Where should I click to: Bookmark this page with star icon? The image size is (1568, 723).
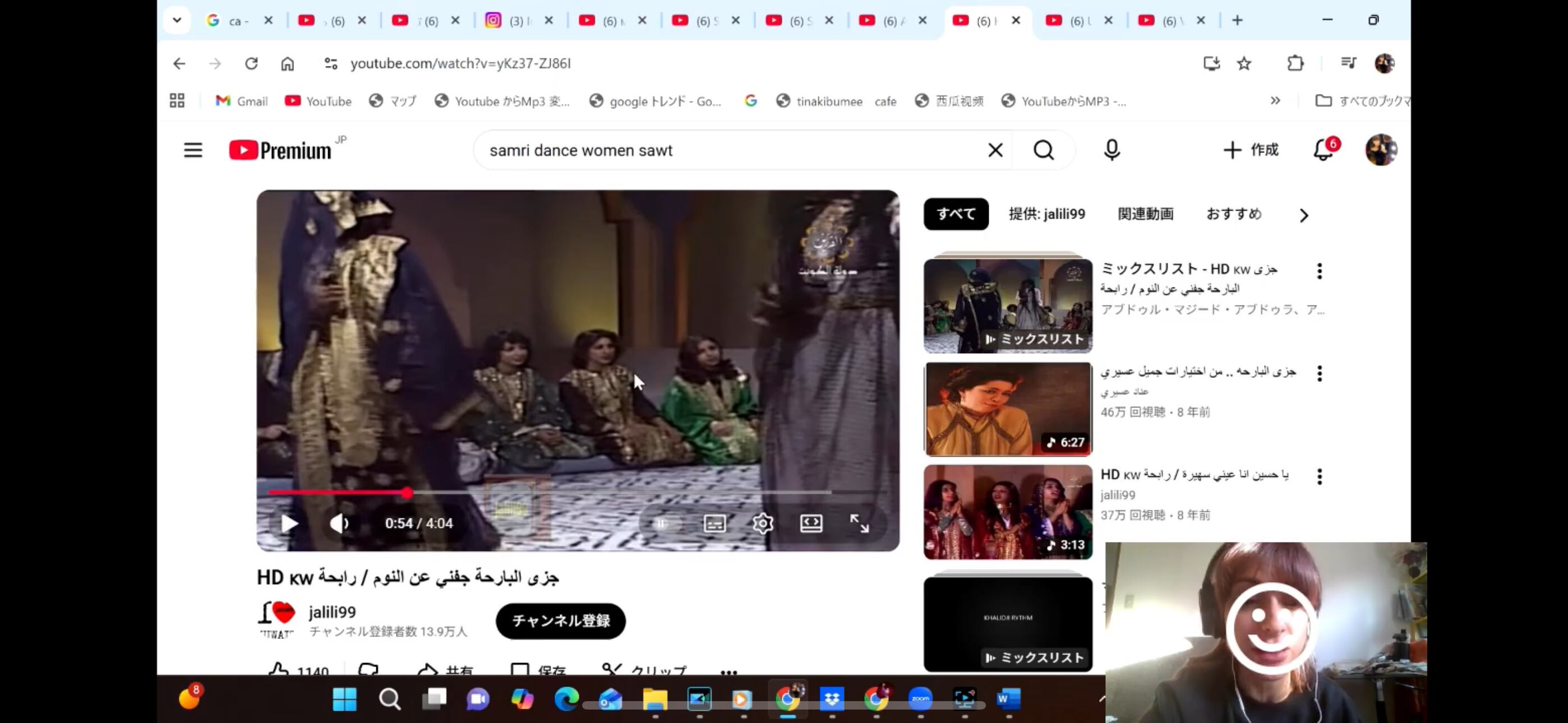[x=1243, y=63]
